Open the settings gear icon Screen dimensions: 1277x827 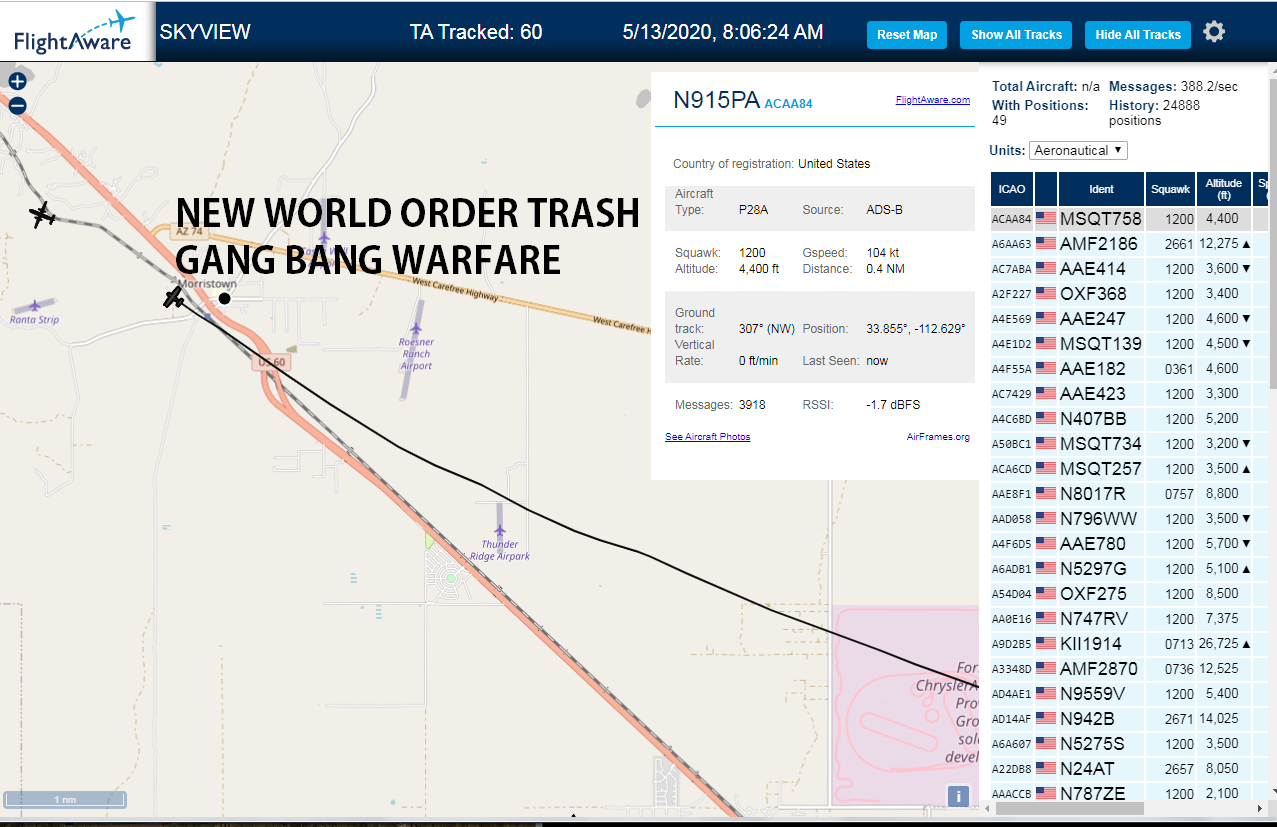tap(1213, 32)
